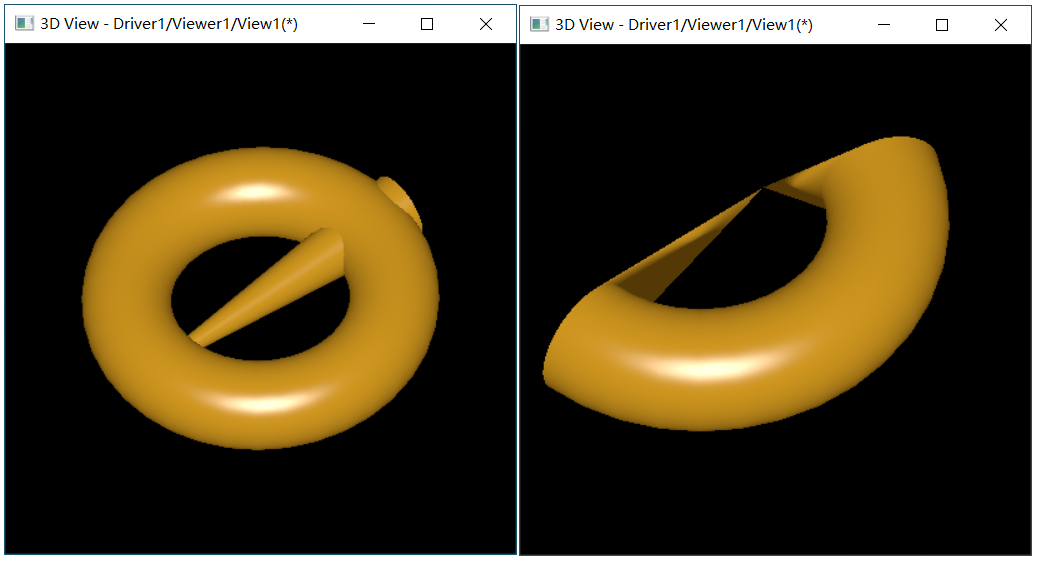Screen dimensions: 1039x564
Task: Click the cone apex in the half-torus view
Action: pos(764,188)
